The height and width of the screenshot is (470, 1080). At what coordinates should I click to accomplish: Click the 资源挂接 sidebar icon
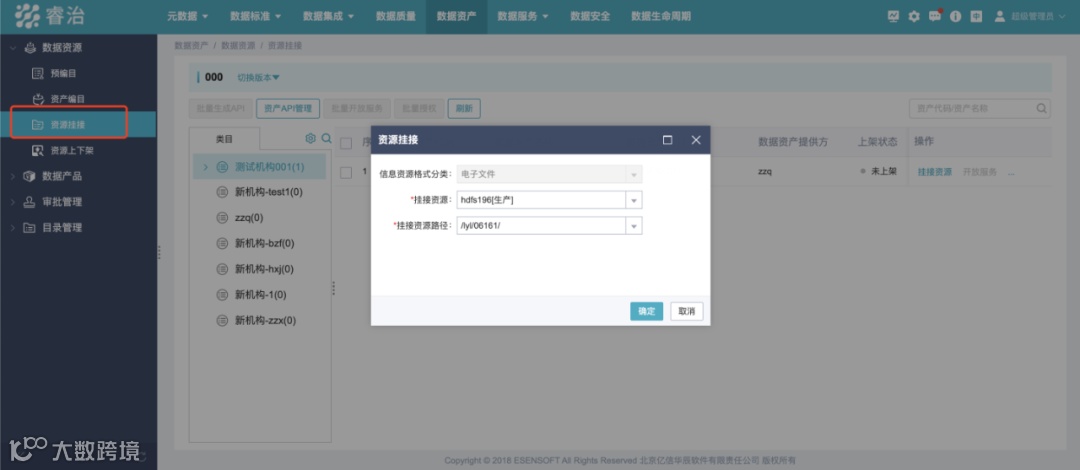(x=39, y=125)
